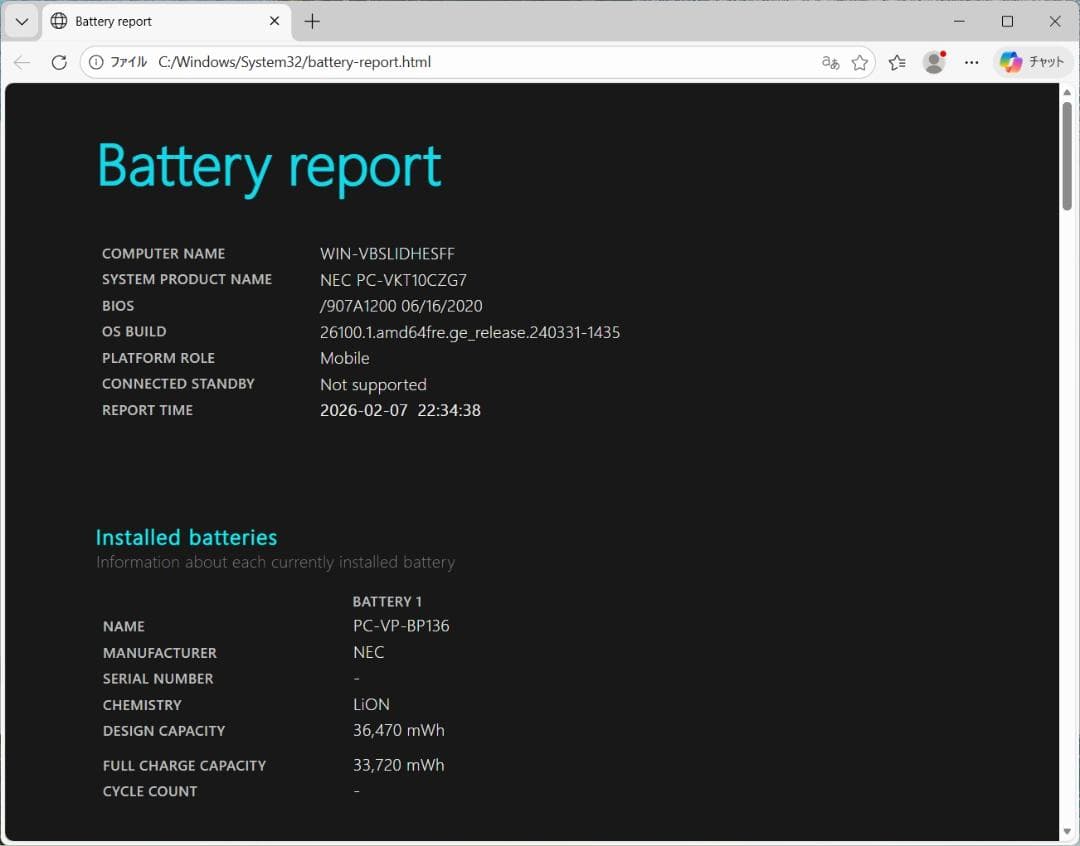Add page to favorites via star icon
Image resolution: width=1080 pixels, height=846 pixels.
point(860,61)
